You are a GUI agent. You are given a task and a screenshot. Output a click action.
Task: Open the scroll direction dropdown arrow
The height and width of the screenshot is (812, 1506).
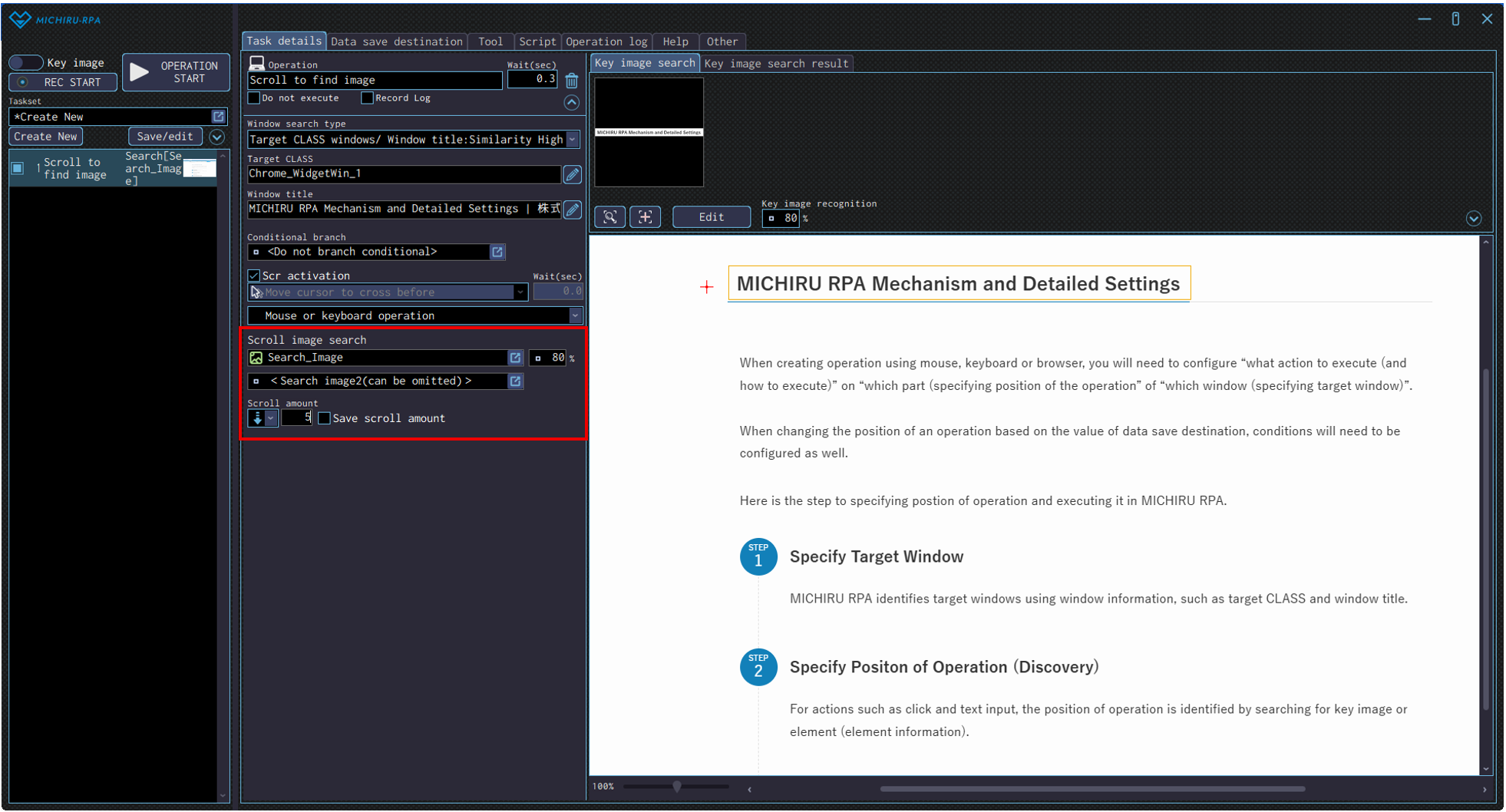(270, 418)
